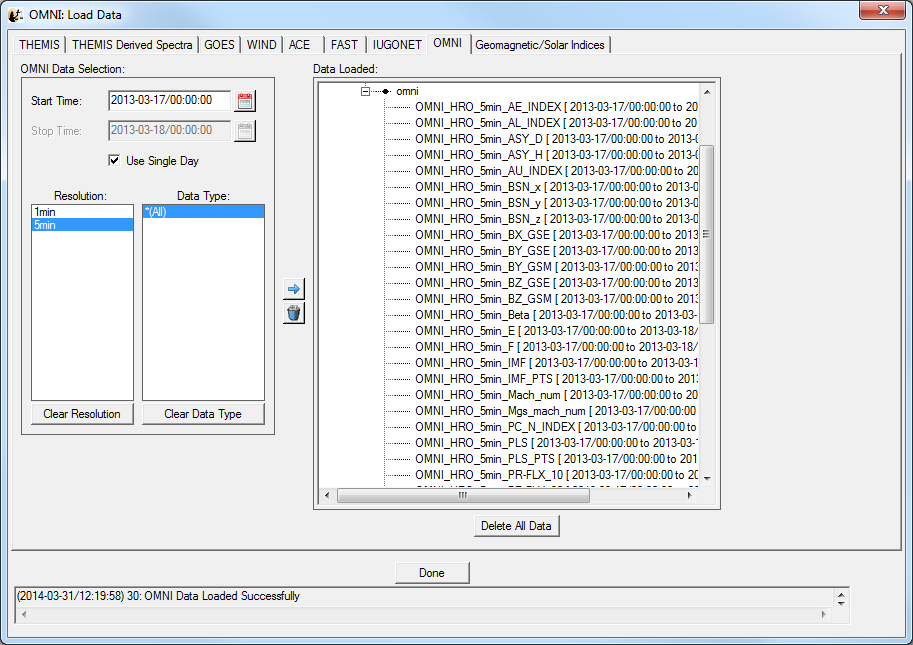
Task: Click the Start Time input field
Action: tap(169, 101)
